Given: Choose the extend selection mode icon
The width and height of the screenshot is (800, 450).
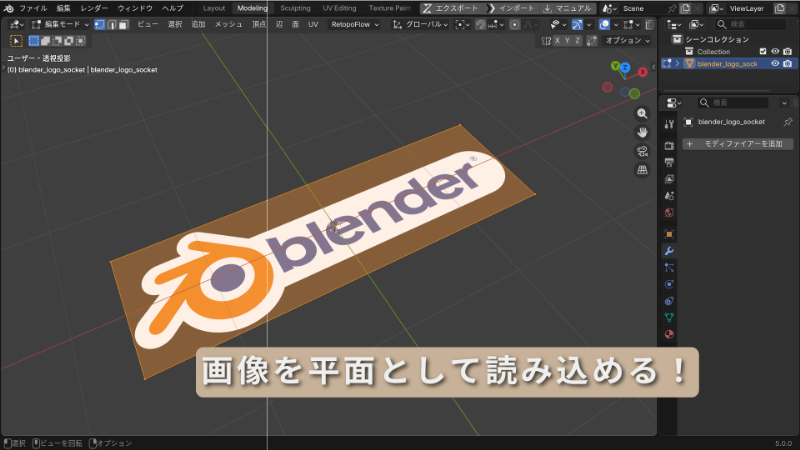Looking at the screenshot, I should (x=45, y=41).
